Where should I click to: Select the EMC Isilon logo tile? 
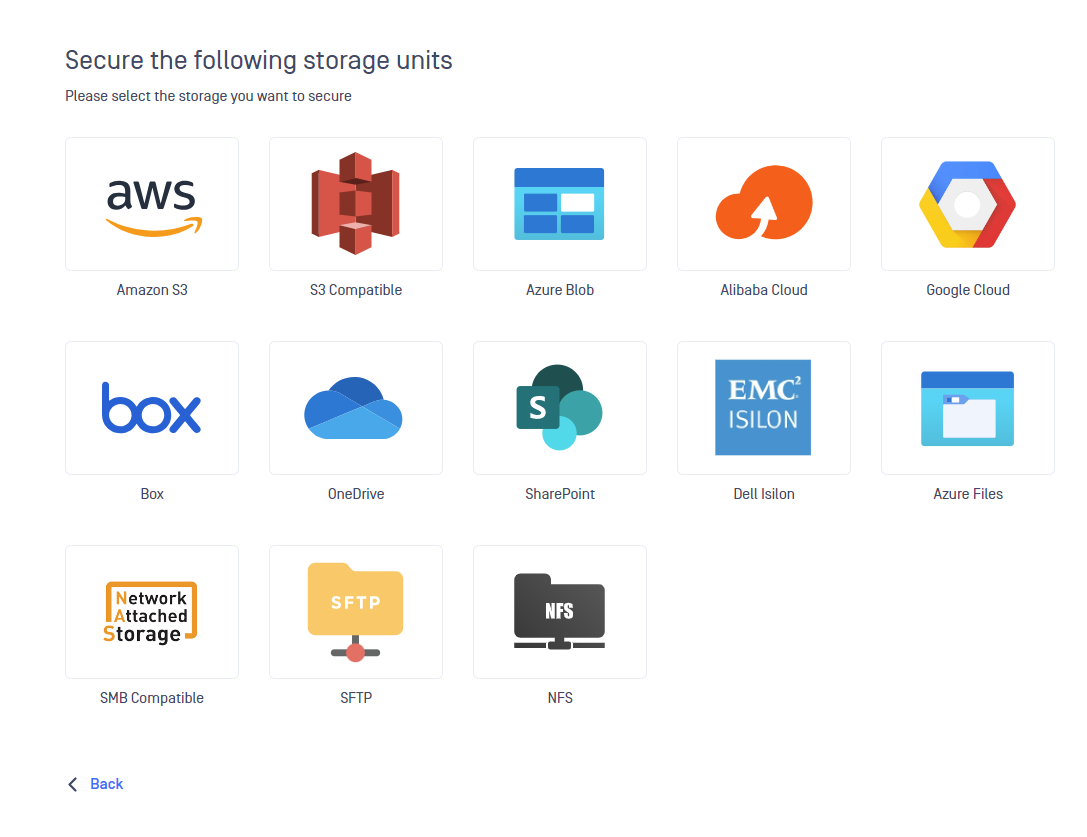point(763,408)
